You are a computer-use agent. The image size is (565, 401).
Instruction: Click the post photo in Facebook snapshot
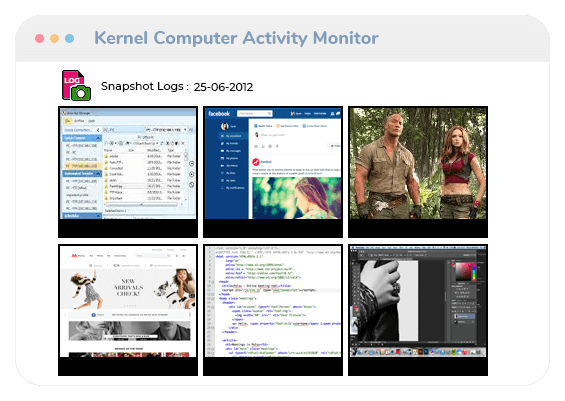click(297, 198)
